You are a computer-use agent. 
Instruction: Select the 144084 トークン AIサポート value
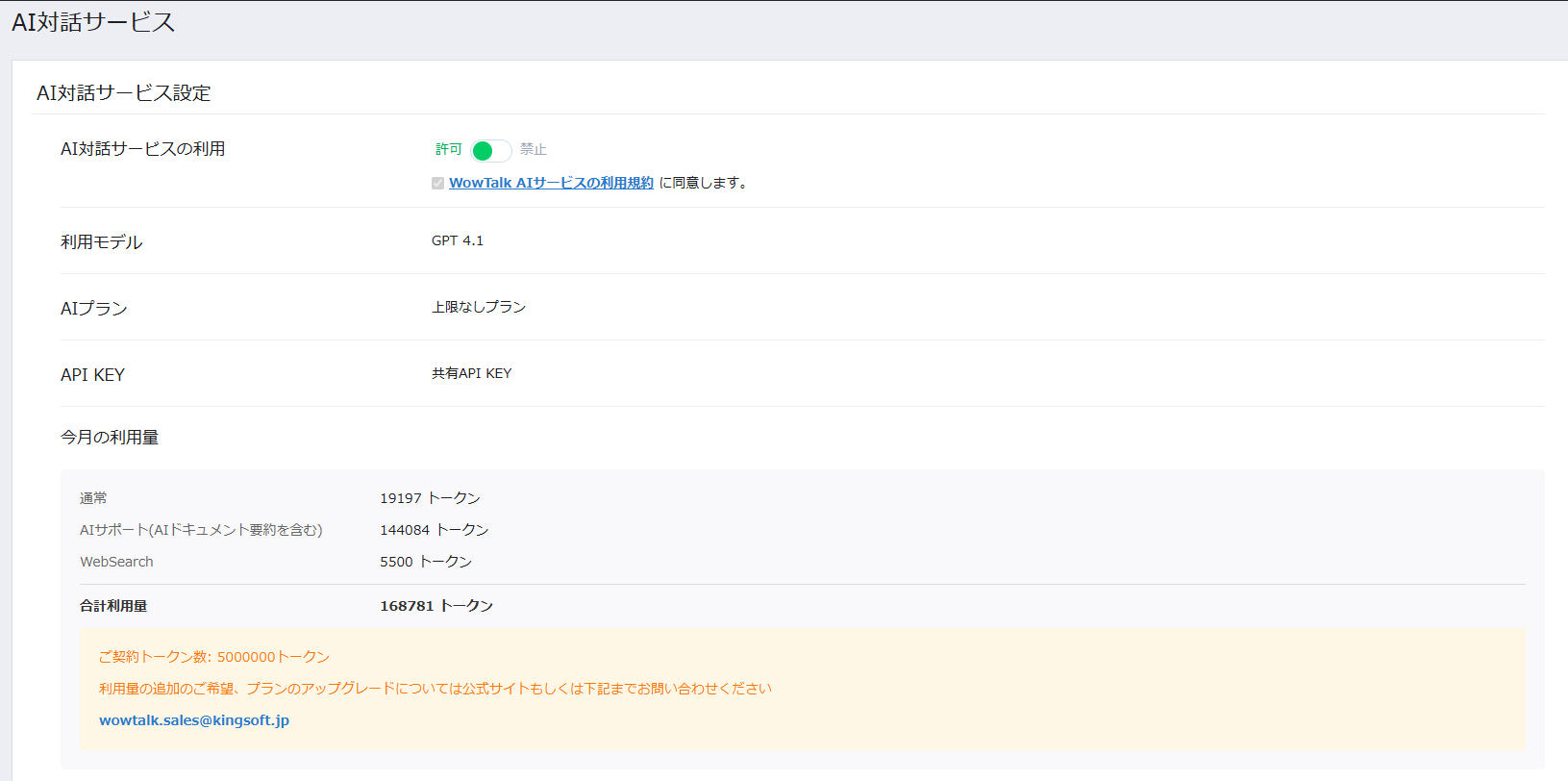pos(434,530)
